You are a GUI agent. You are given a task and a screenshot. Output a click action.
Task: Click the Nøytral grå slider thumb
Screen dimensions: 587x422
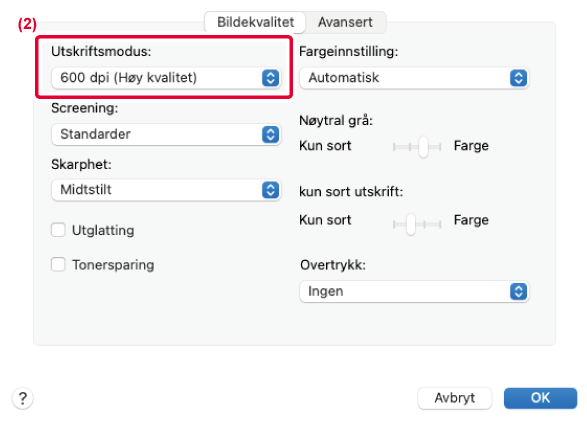coord(423,147)
